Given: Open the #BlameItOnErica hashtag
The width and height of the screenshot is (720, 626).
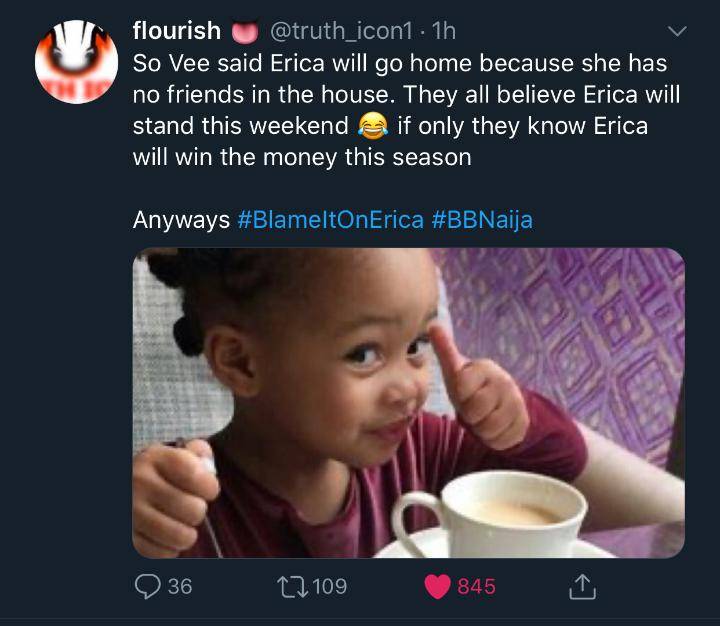Looking at the screenshot, I should [x=331, y=220].
